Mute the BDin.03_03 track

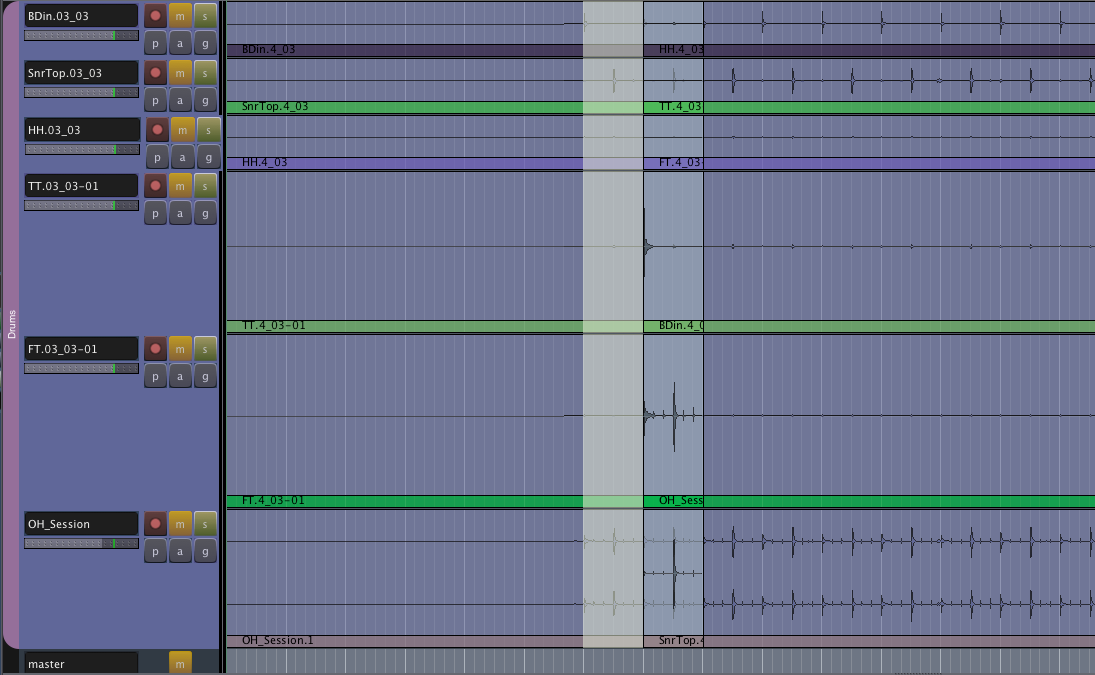point(180,15)
